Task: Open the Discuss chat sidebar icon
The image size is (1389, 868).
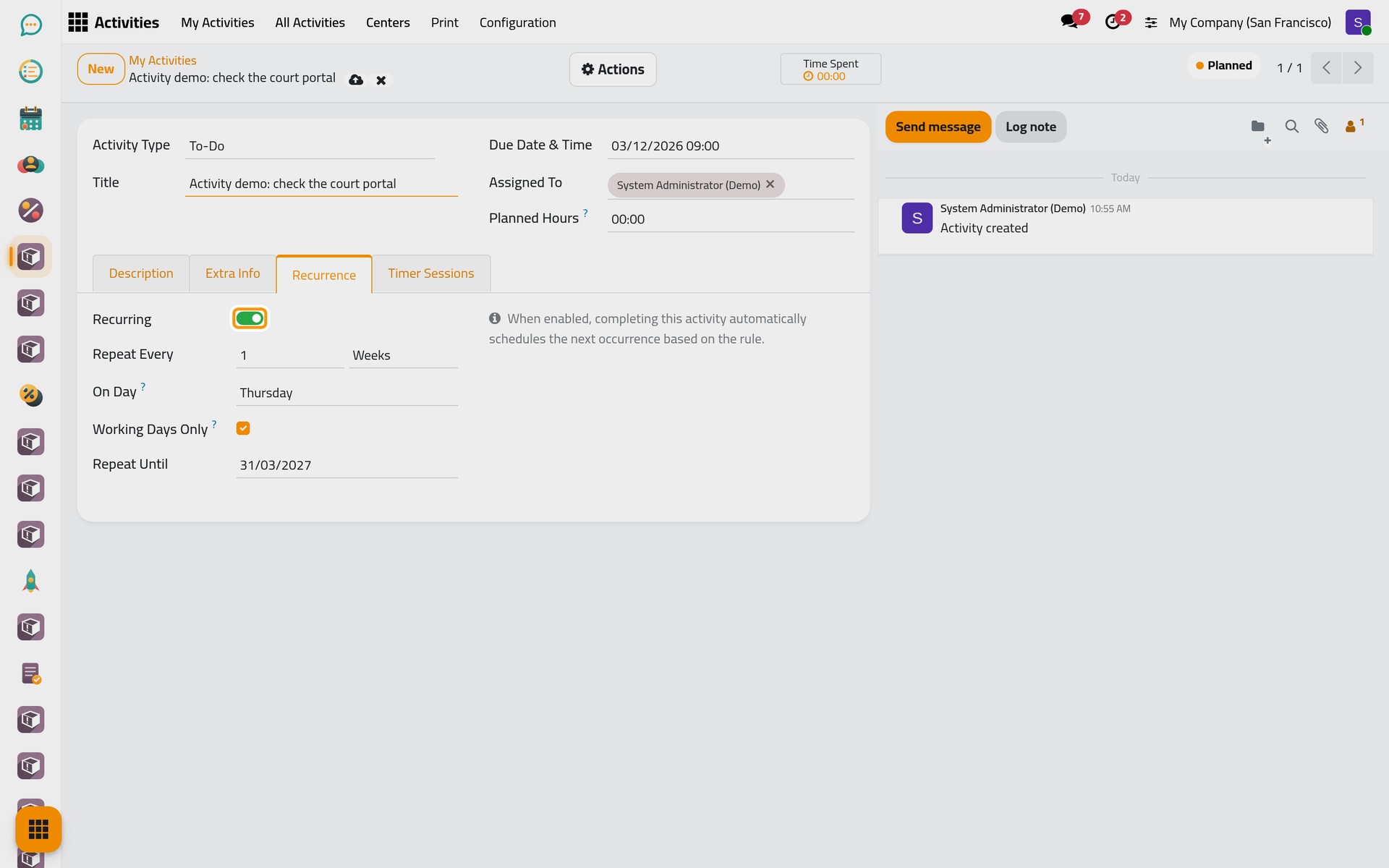Action: tap(30, 25)
